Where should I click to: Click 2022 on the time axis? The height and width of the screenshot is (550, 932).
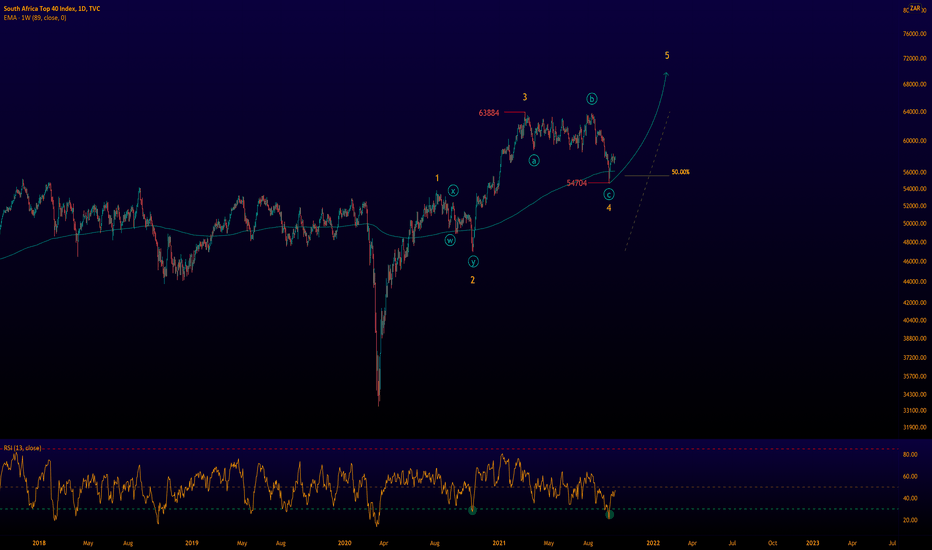[653, 543]
